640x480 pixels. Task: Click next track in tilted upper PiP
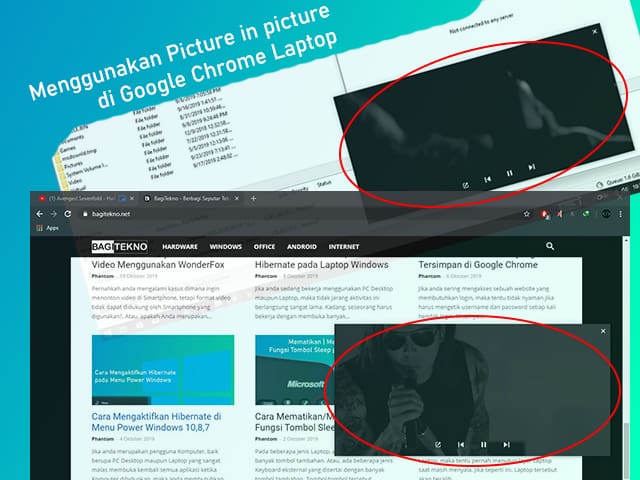pyautogui.click(x=531, y=167)
